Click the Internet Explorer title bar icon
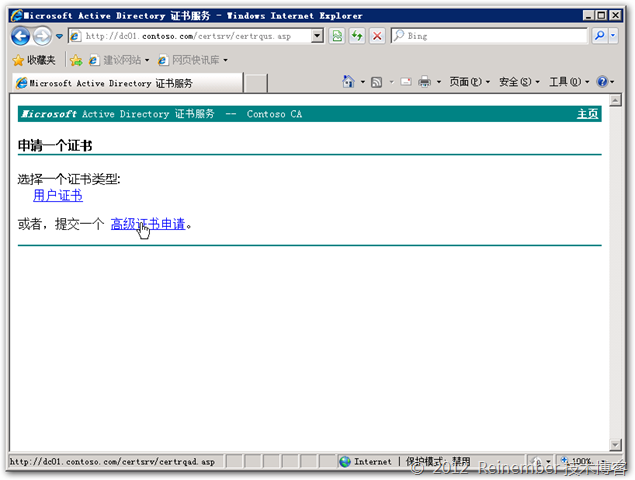 coord(17,15)
